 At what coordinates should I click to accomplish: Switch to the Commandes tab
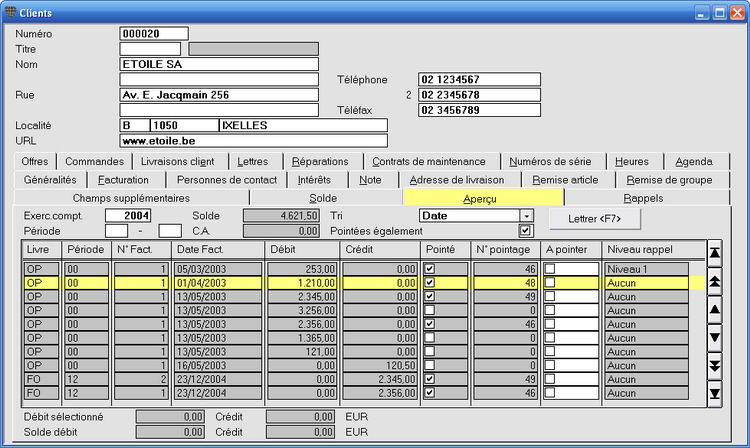coord(94,162)
